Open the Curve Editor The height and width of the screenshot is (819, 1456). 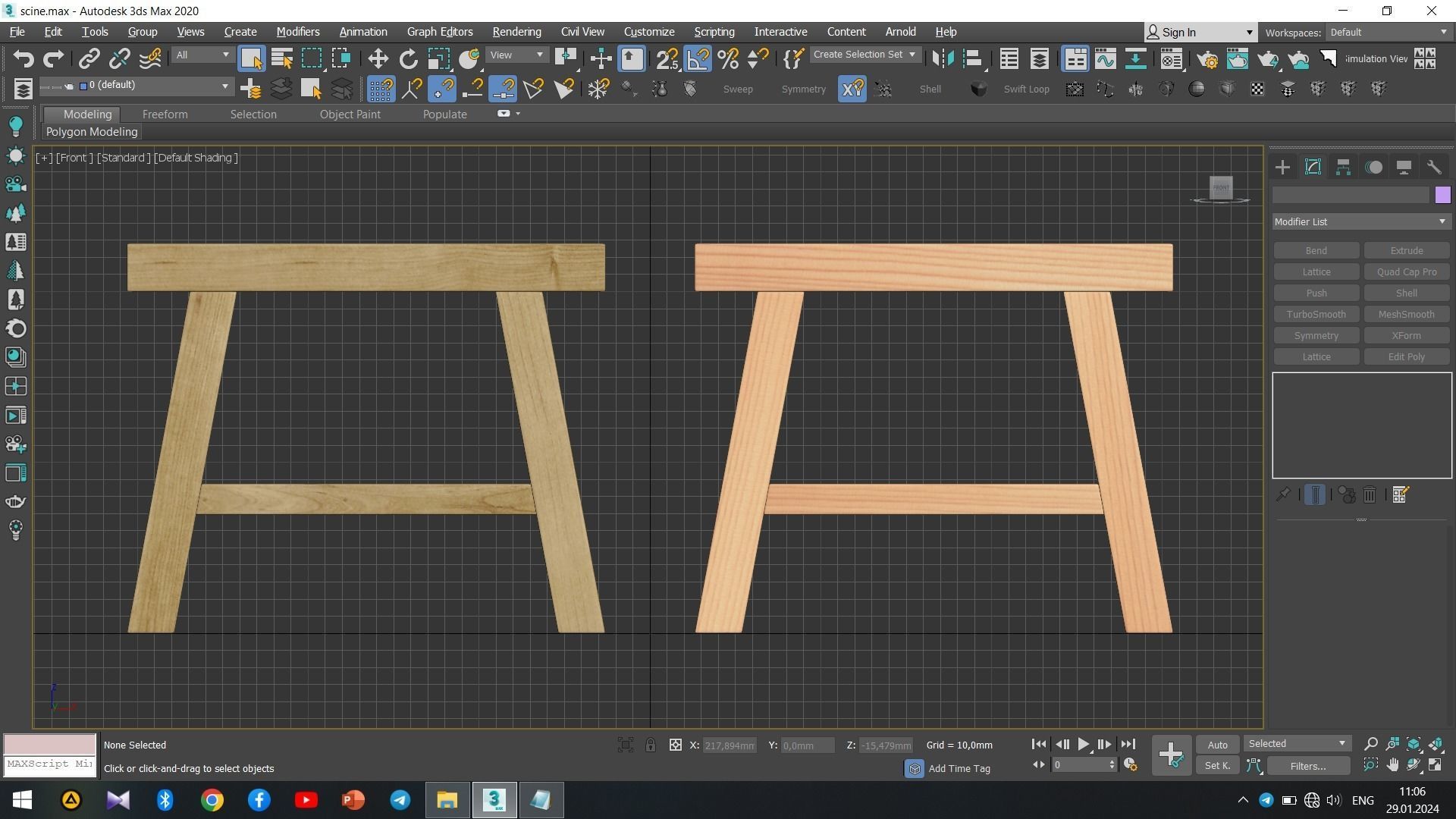tap(1105, 58)
